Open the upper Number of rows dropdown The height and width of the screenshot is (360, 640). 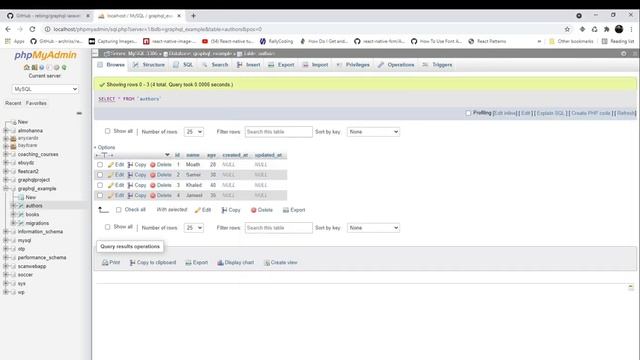tap(194, 132)
